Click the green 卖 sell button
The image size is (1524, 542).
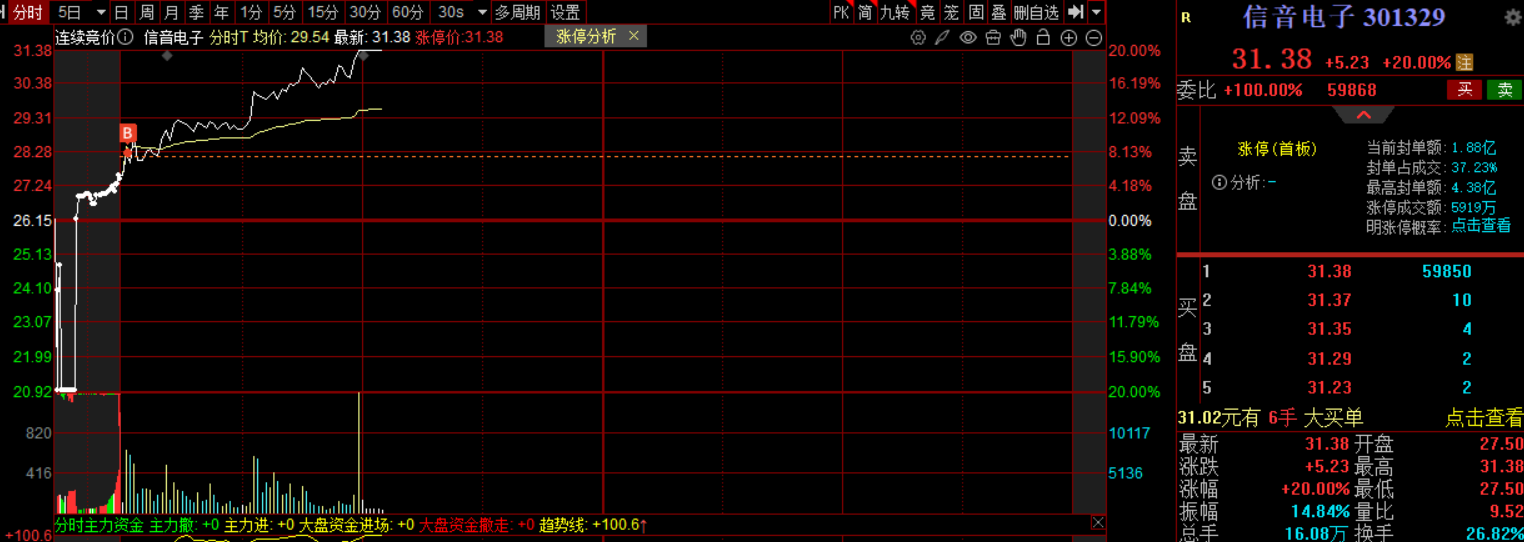(1504, 90)
